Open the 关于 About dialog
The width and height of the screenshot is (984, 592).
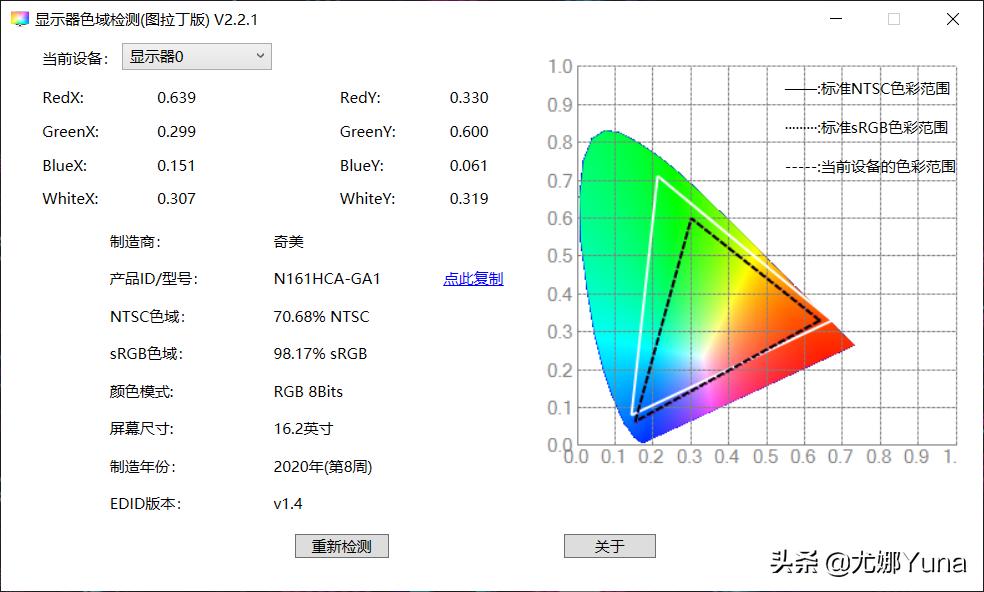[x=609, y=545]
